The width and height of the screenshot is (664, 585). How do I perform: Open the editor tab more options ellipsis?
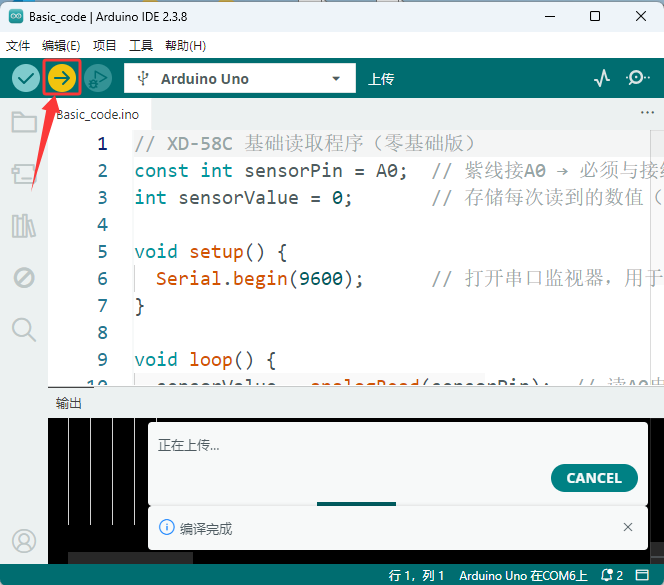(x=647, y=113)
